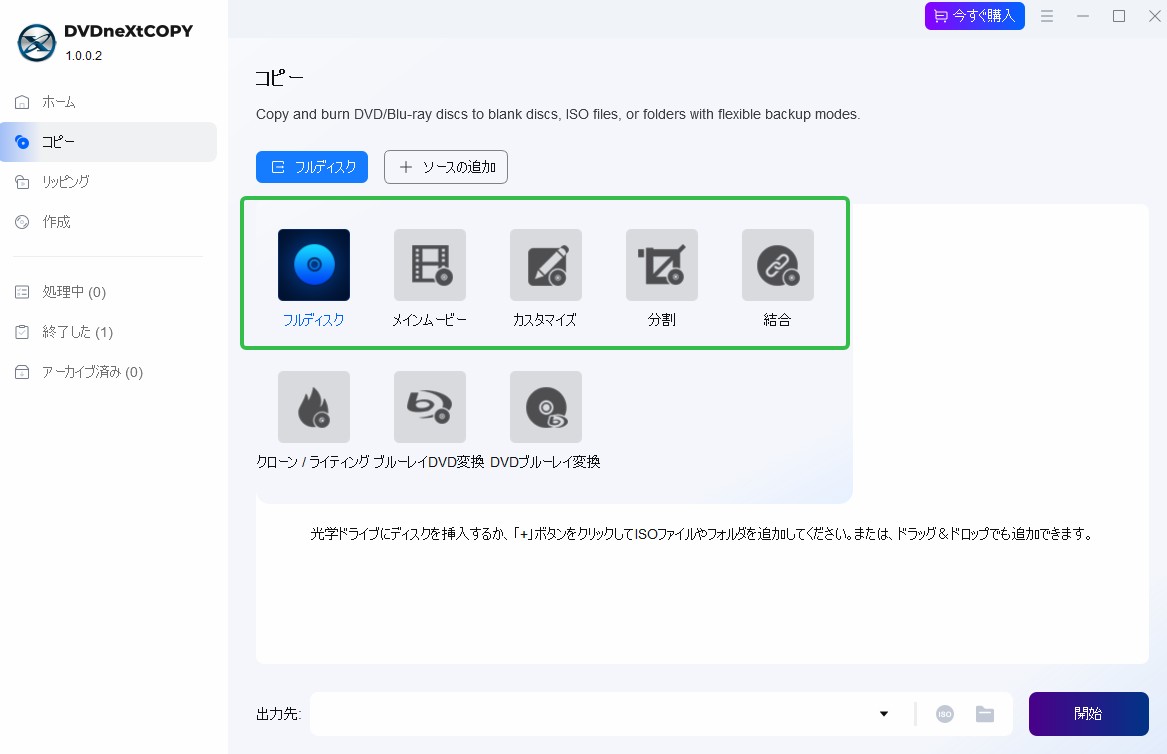Minimize the DVDneXtCOPY window
This screenshot has width=1167, height=754.
[x=1083, y=16]
